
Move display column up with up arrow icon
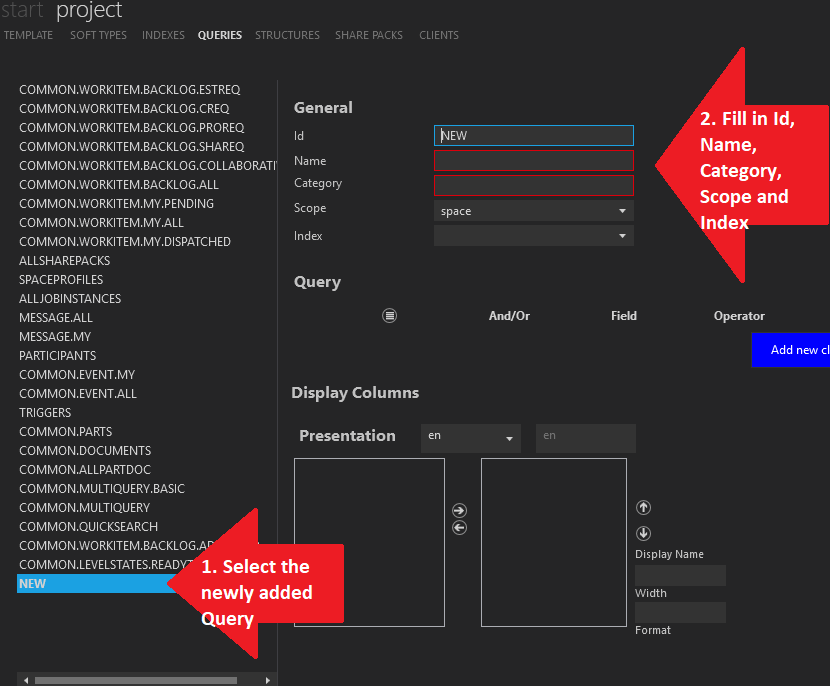(x=643, y=507)
